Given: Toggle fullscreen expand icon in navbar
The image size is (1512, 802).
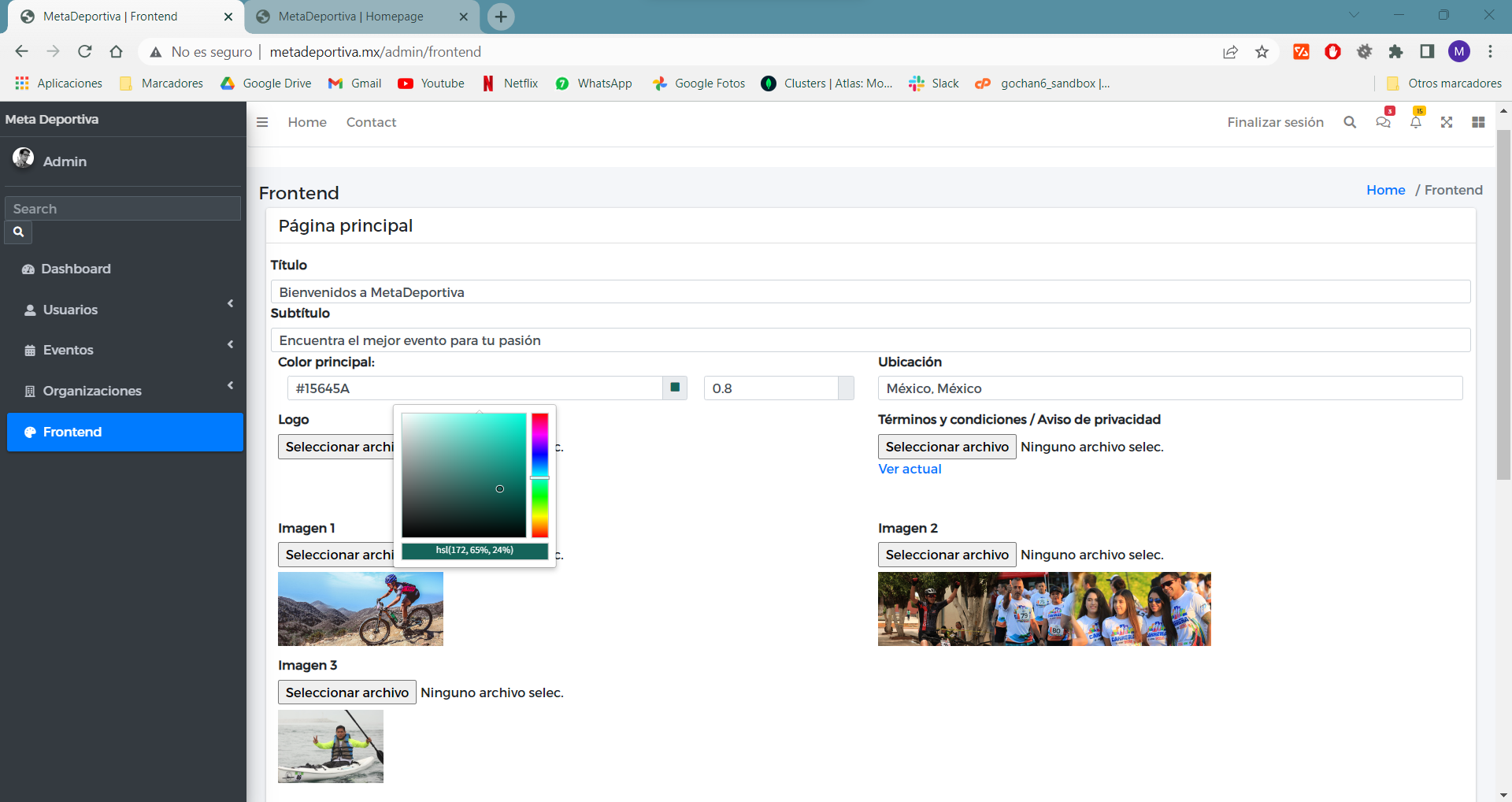Looking at the screenshot, I should click(1447, 122).
